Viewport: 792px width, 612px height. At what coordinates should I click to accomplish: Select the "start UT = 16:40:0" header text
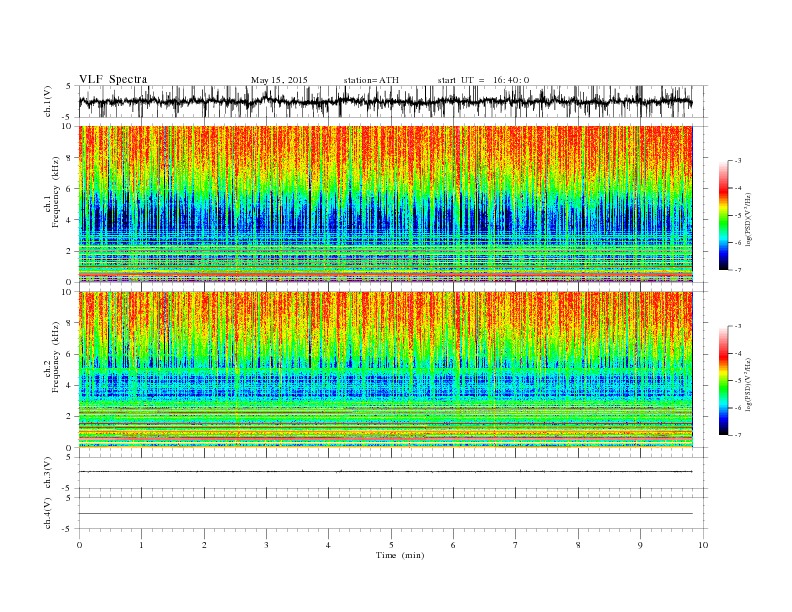pyautogui.click(x=483, y=80)
